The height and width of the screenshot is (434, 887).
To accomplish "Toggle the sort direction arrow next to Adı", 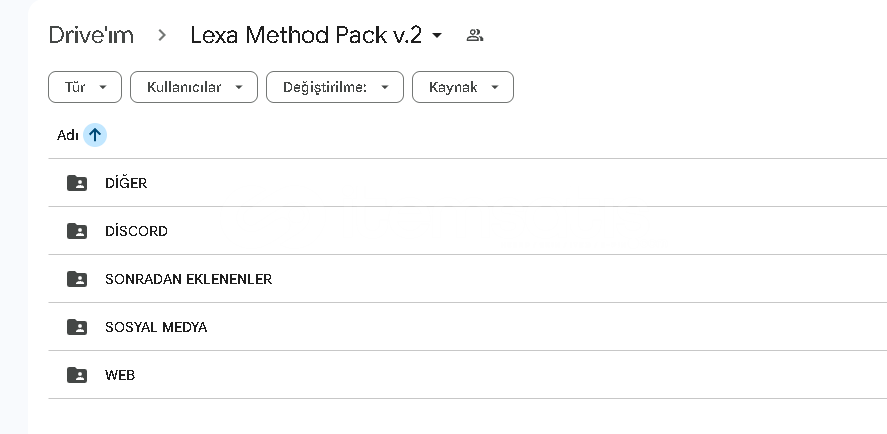I will 95,135.
